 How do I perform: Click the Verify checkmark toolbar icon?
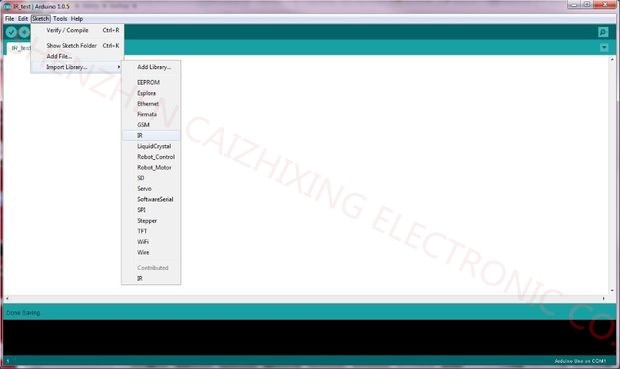tap(11, 32)
